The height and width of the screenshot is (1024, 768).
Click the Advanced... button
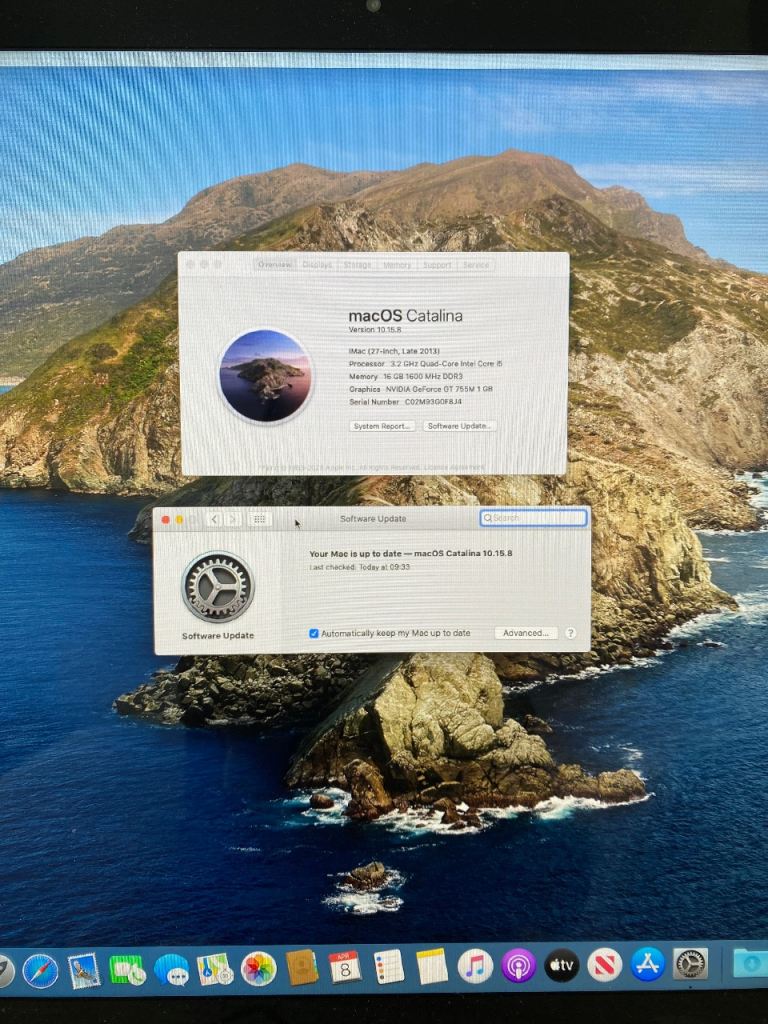coord(525,633)
